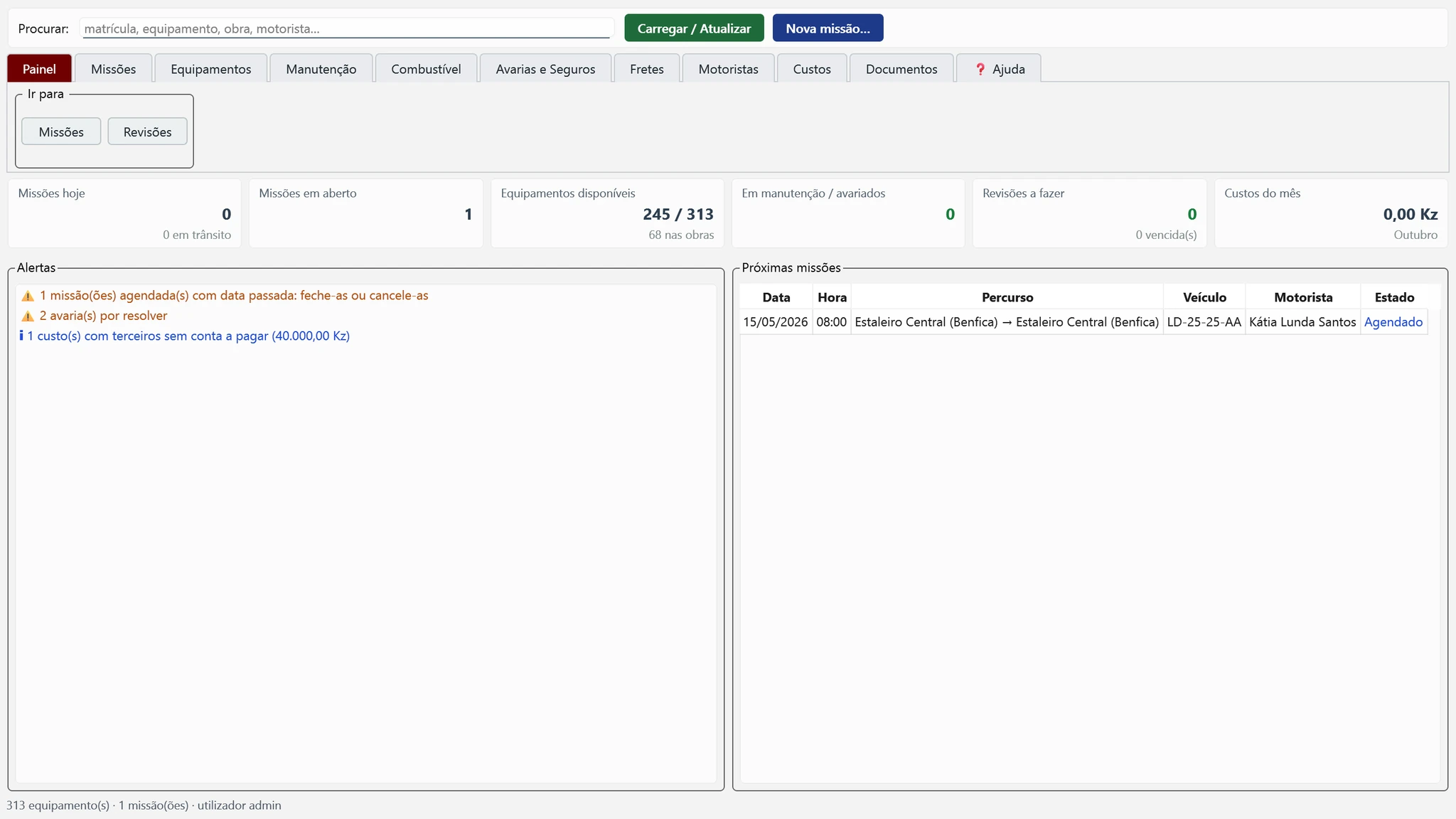Viewport: 1456px width, 819px height.
Task: Click the info icon beside the third-party cost alert
Action: point(21,336)
